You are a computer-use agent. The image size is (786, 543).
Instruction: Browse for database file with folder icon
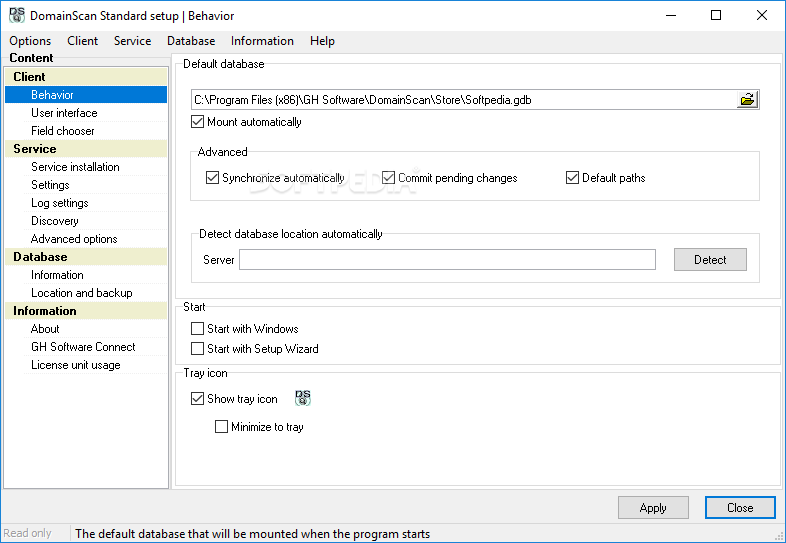pos(747,99)
